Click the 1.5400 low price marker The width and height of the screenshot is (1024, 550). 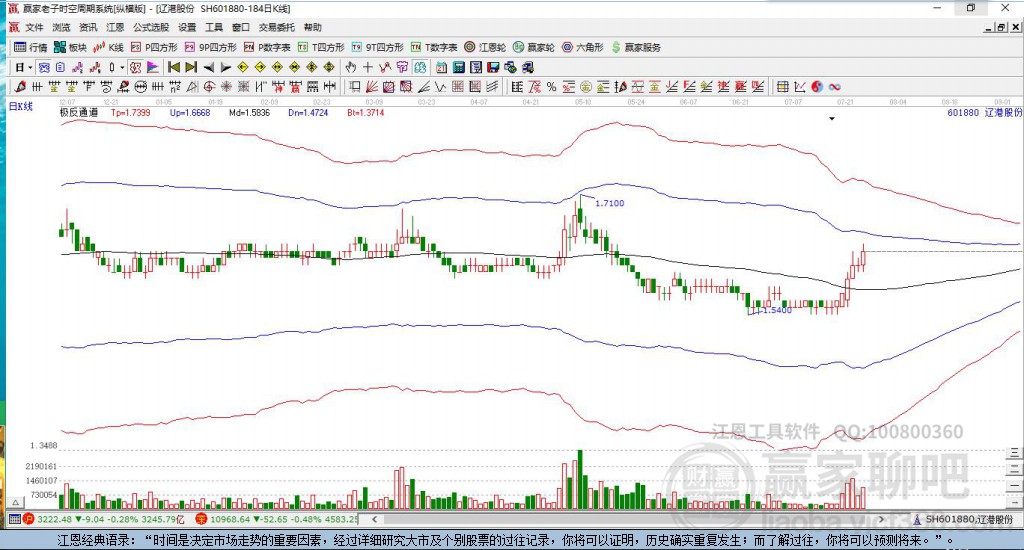(777, 310)
